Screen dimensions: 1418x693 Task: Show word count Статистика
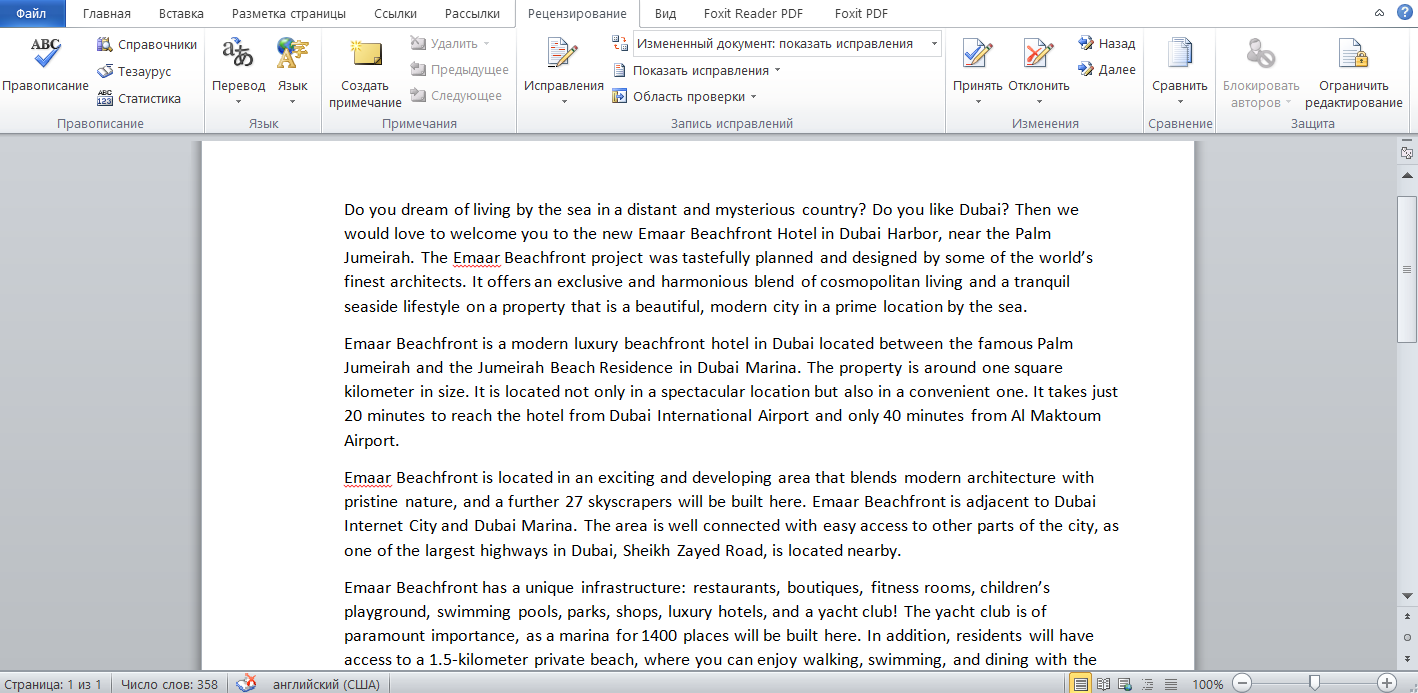(x=139, y=98)
